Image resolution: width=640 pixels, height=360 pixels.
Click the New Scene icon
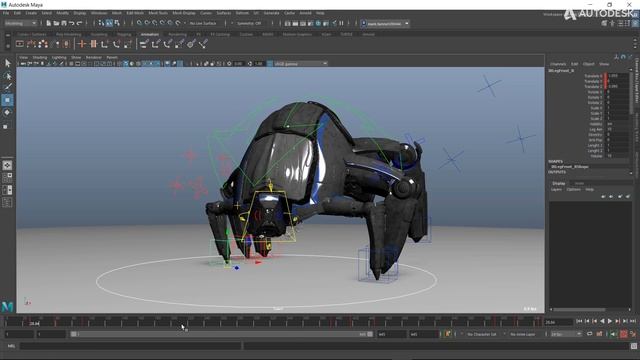pyautogui.click(x=49, y=23)
